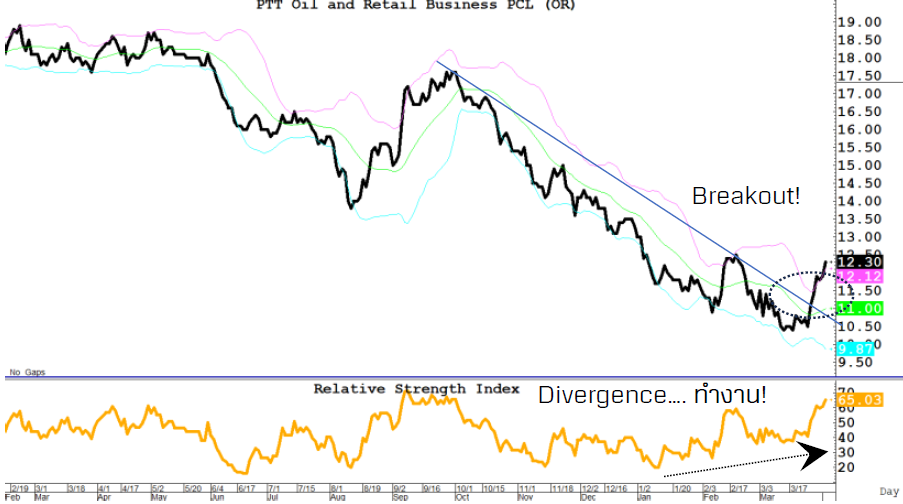Click the 9/16 date marker

[x=431, y=488]
